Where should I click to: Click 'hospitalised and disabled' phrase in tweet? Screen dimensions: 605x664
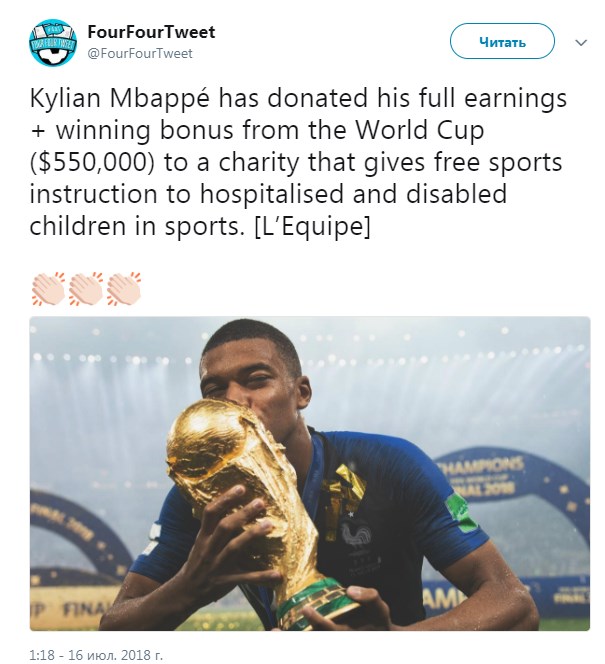353,194
